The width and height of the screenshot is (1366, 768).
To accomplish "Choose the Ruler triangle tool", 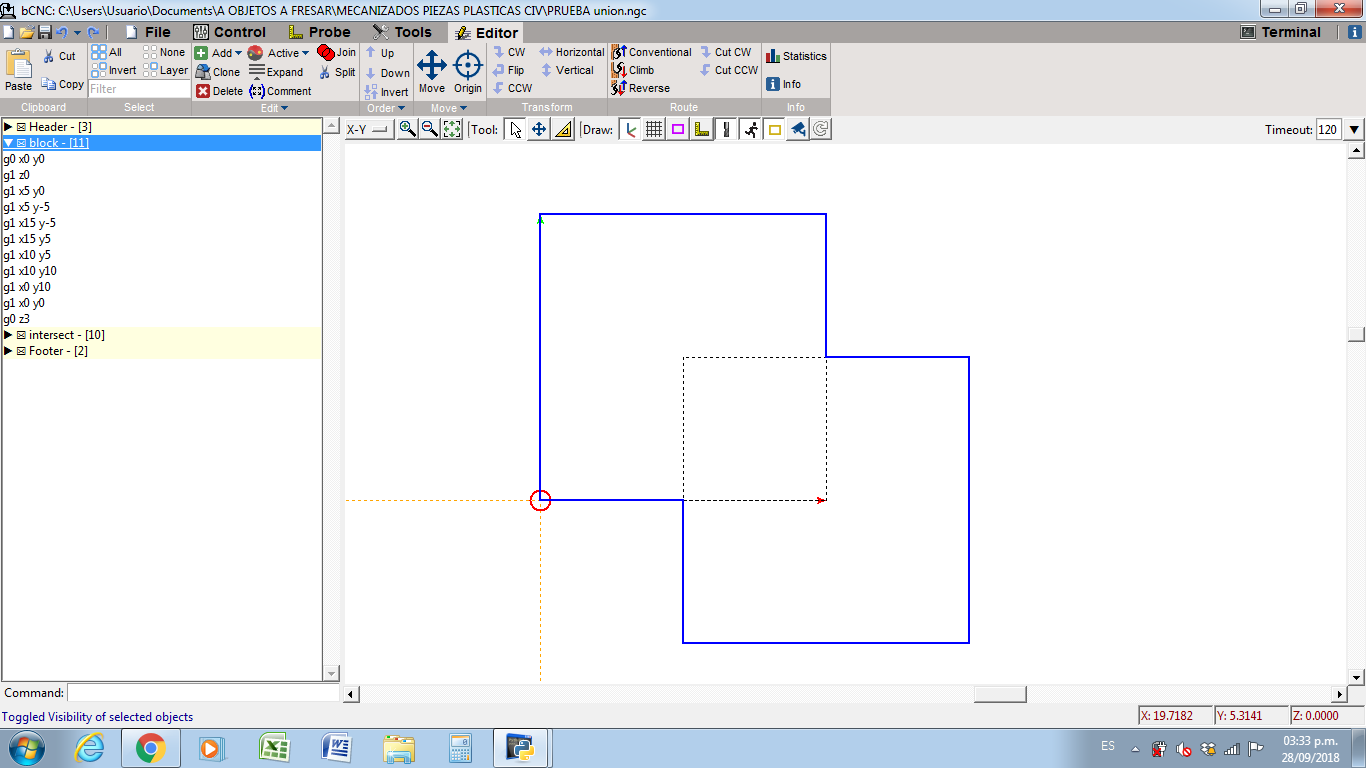I will pos(563,129).
